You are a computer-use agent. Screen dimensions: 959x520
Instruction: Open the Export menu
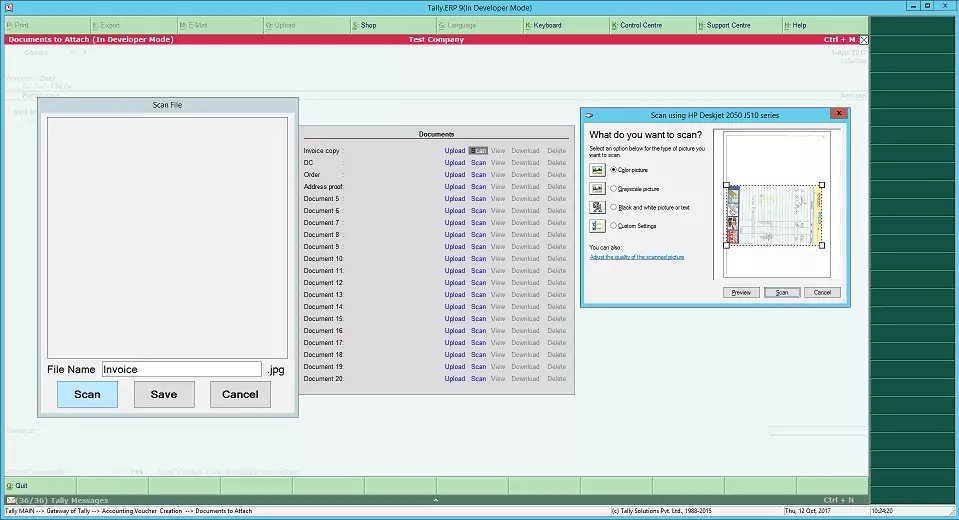pyautogui.click(x=106, y=25)
